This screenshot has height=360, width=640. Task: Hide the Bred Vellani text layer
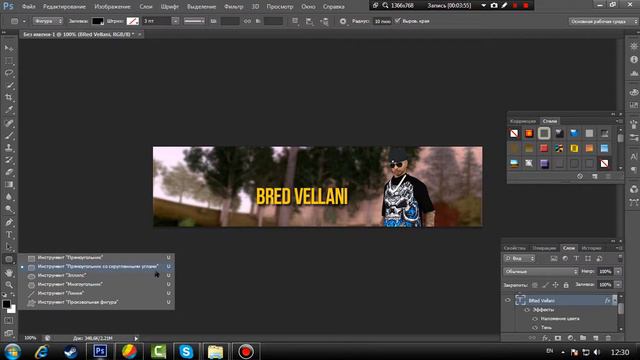click(x=508, y=300)
